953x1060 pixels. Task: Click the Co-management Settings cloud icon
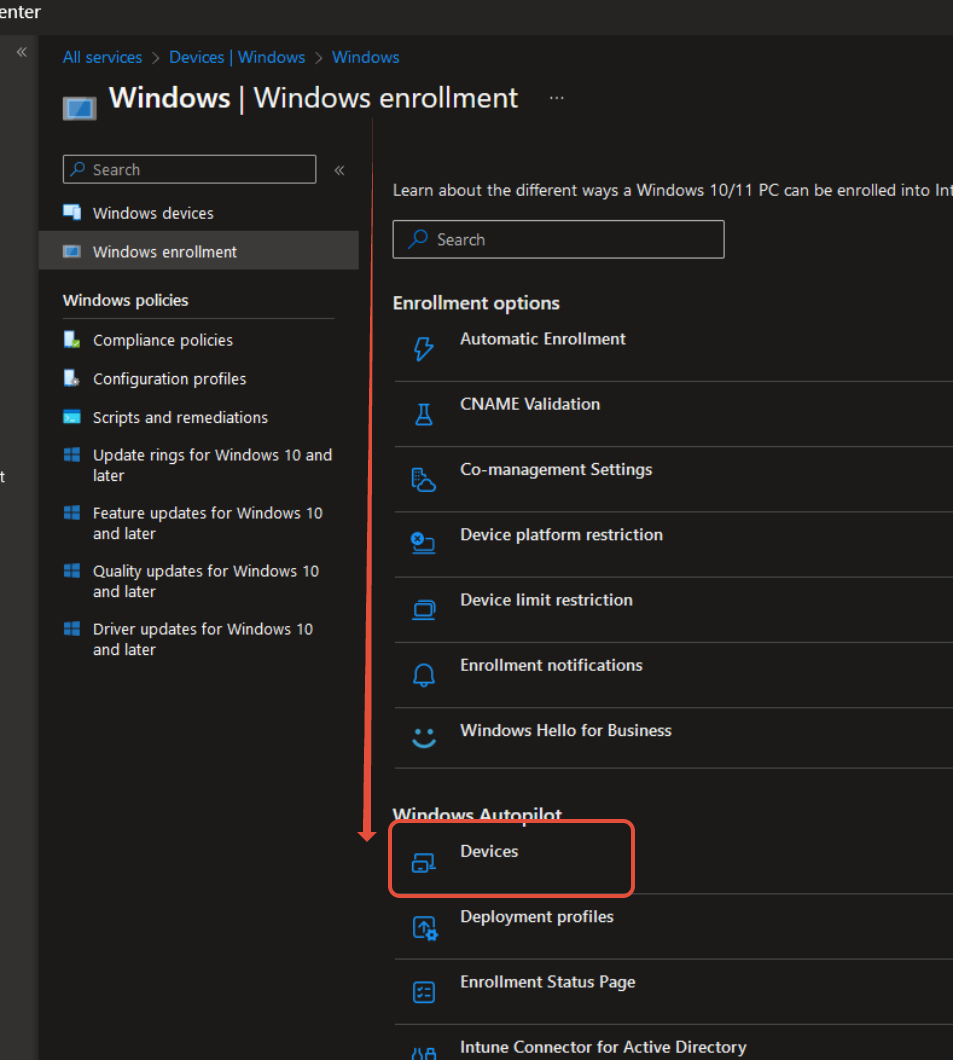click(x=424, y=480)
